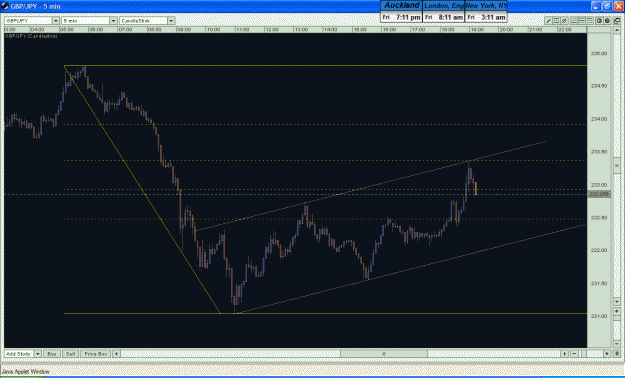Click the Sell button

(70, 354)
